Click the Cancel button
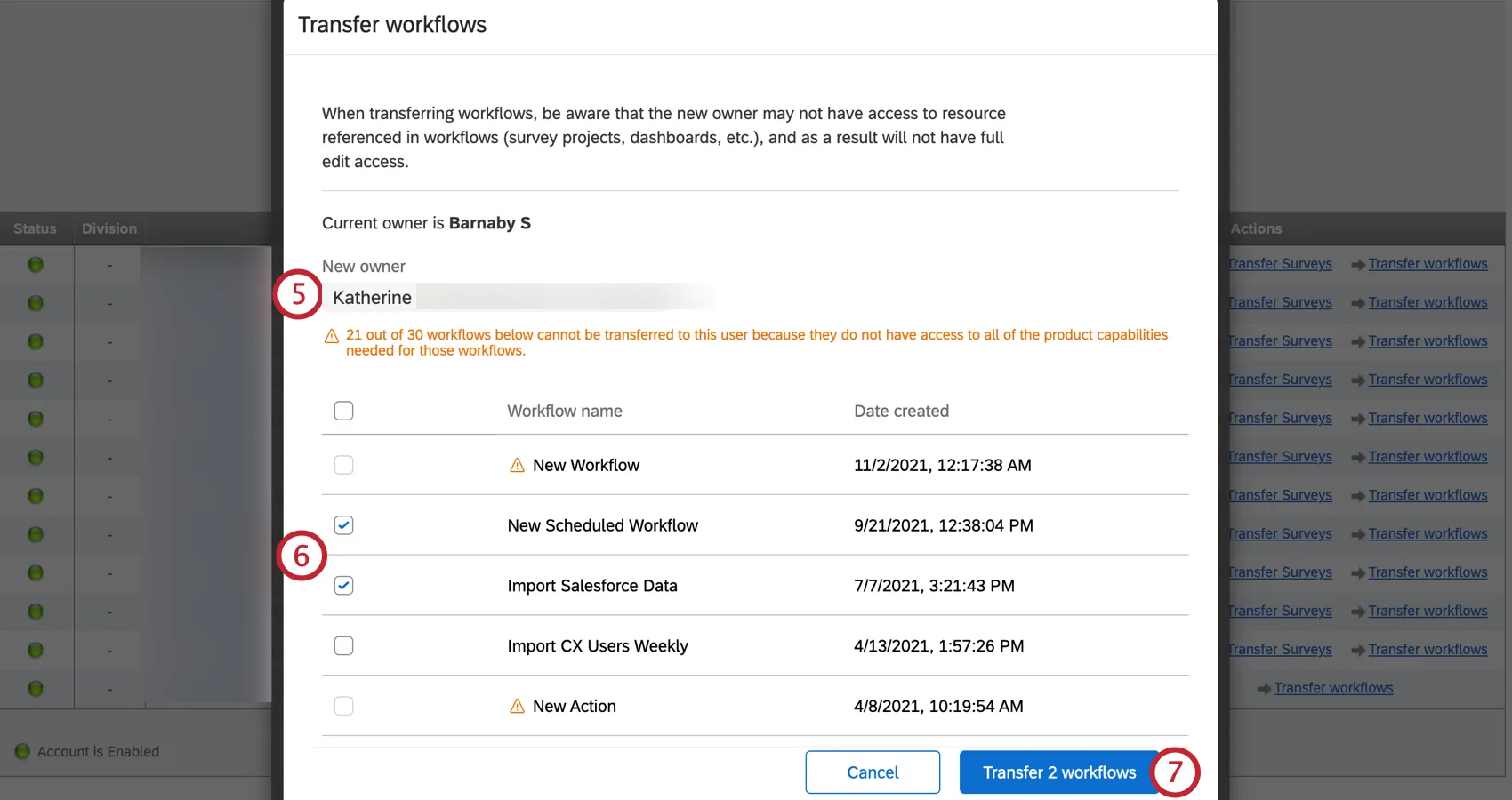The image size is (1512, 800). [873, 772]
